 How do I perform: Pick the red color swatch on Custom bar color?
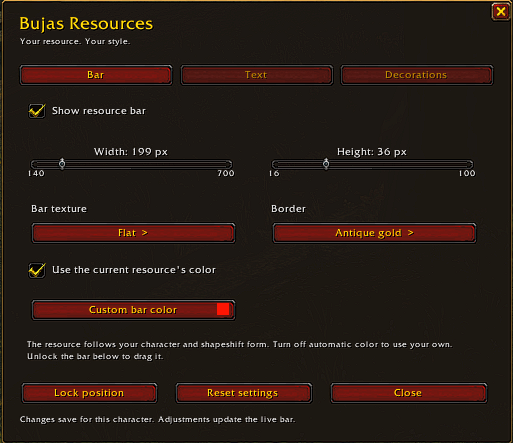(223, 309)
